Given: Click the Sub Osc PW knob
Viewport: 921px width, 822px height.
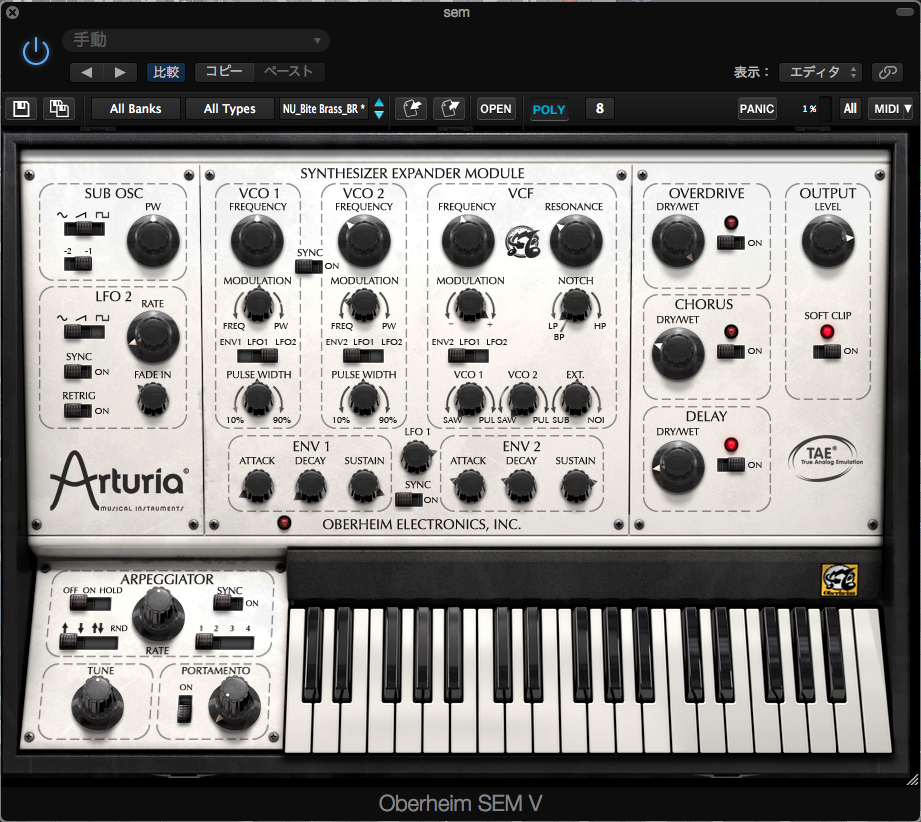Looking at the screenshot, I should click(153, 241).
